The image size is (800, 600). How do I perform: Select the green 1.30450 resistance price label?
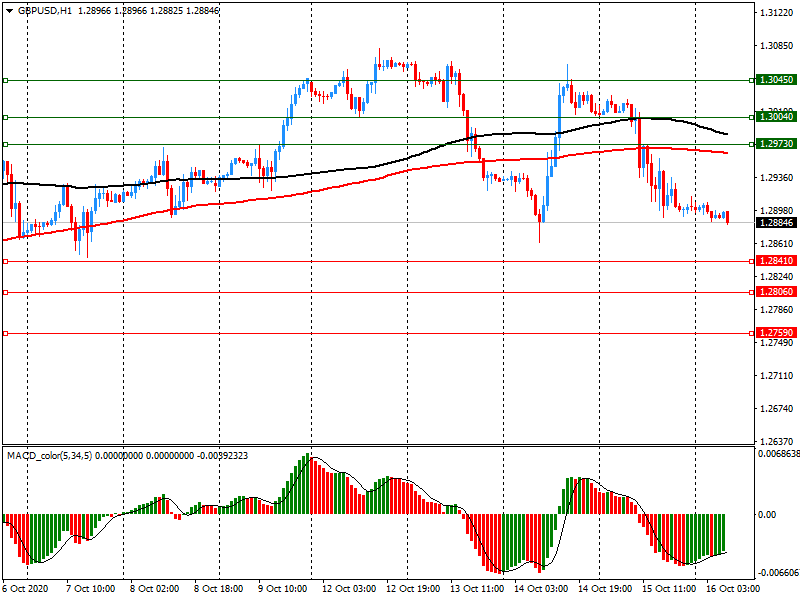click(776, 80)
